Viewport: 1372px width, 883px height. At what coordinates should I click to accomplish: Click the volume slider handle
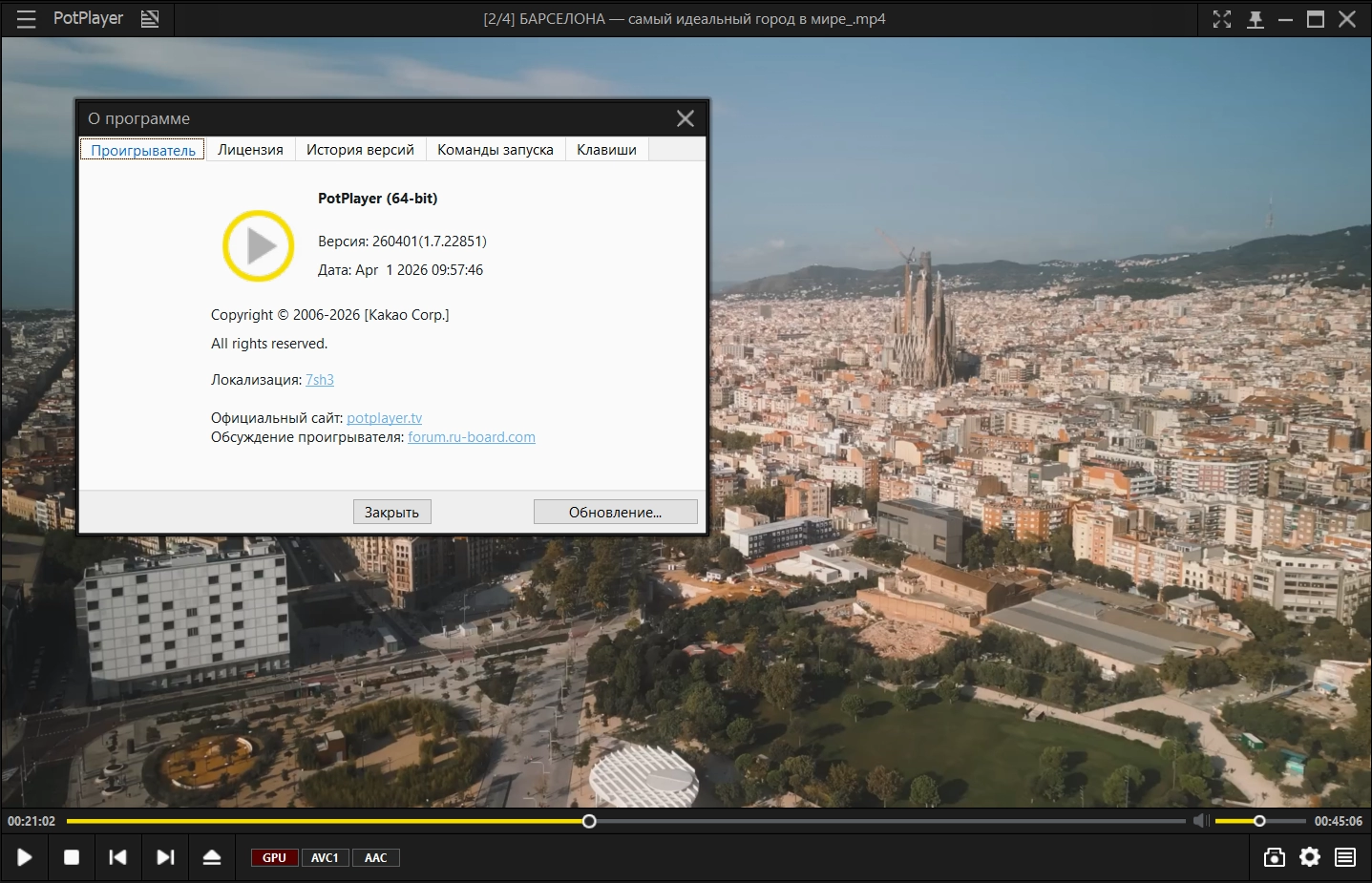click(1259, 821)
